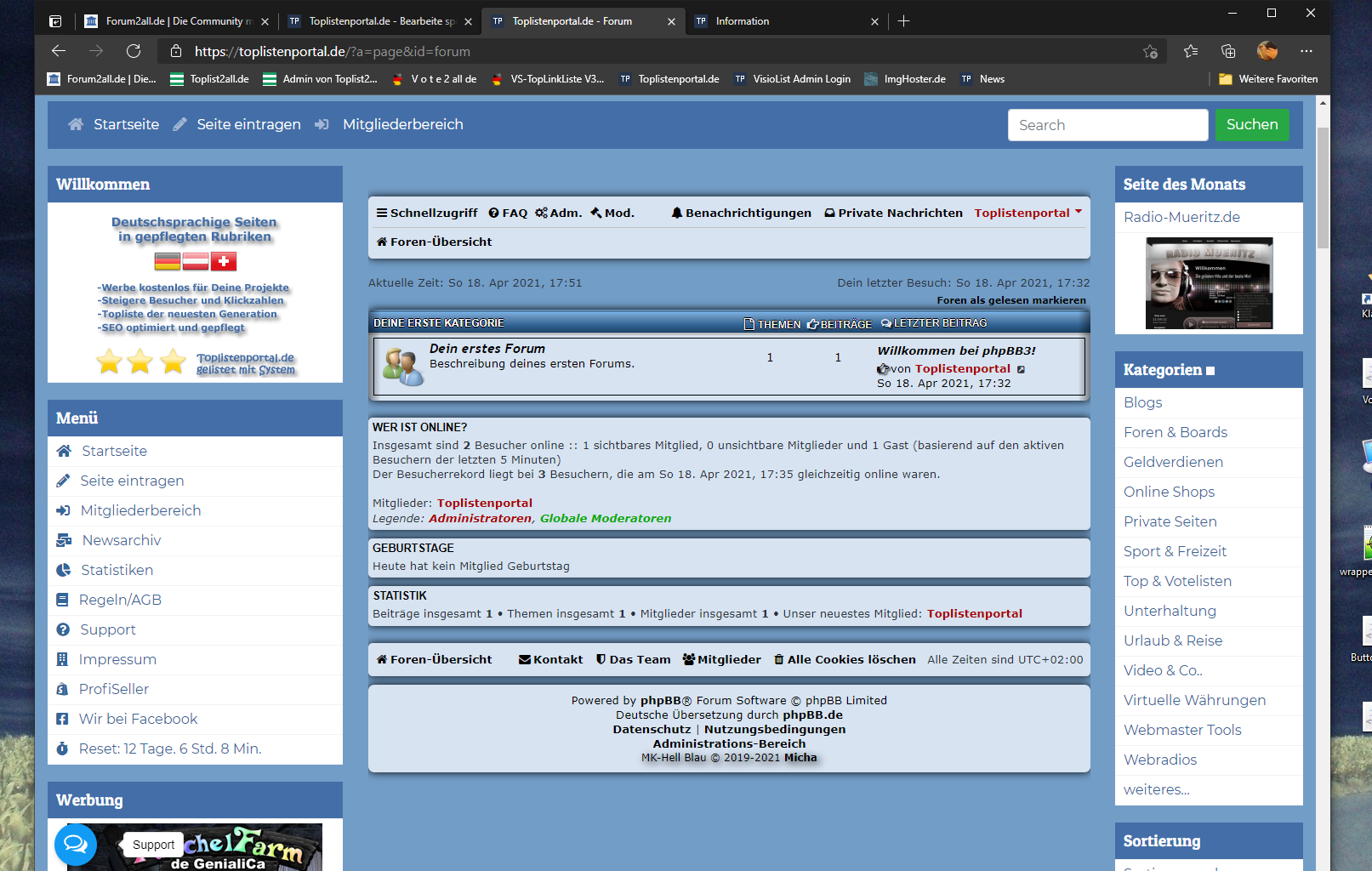Open the Schnellzugriff quick access menu
The image size is (1372, 871).
pyautogui.click(x=427, y=213)
